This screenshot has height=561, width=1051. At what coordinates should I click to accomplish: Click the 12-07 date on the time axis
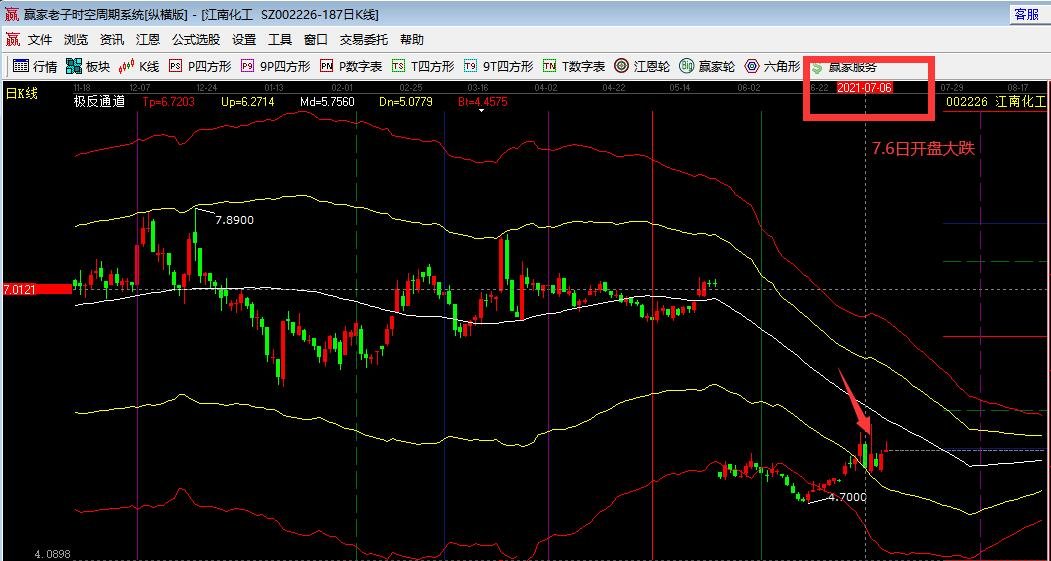pyautogui.click(x=139, y=88)
